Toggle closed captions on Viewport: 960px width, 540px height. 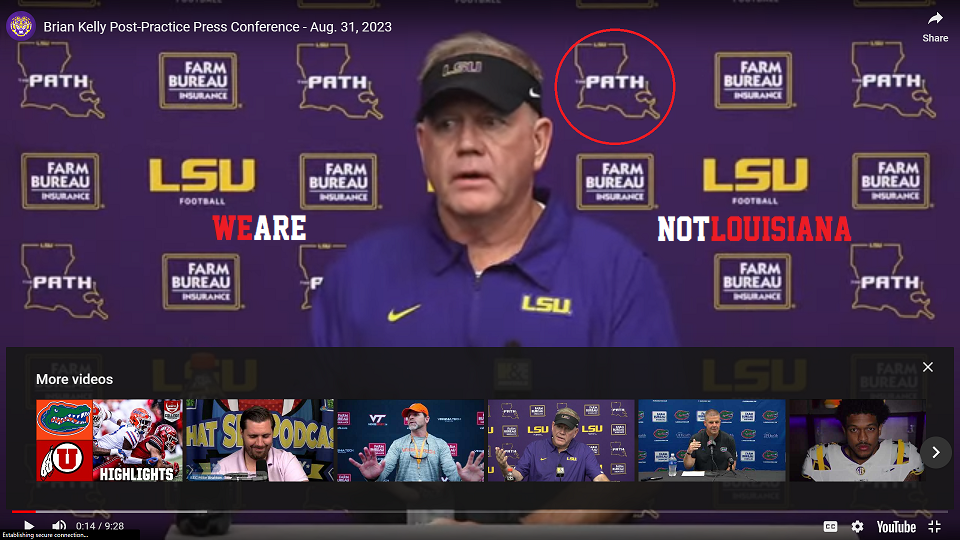(830, 526)
